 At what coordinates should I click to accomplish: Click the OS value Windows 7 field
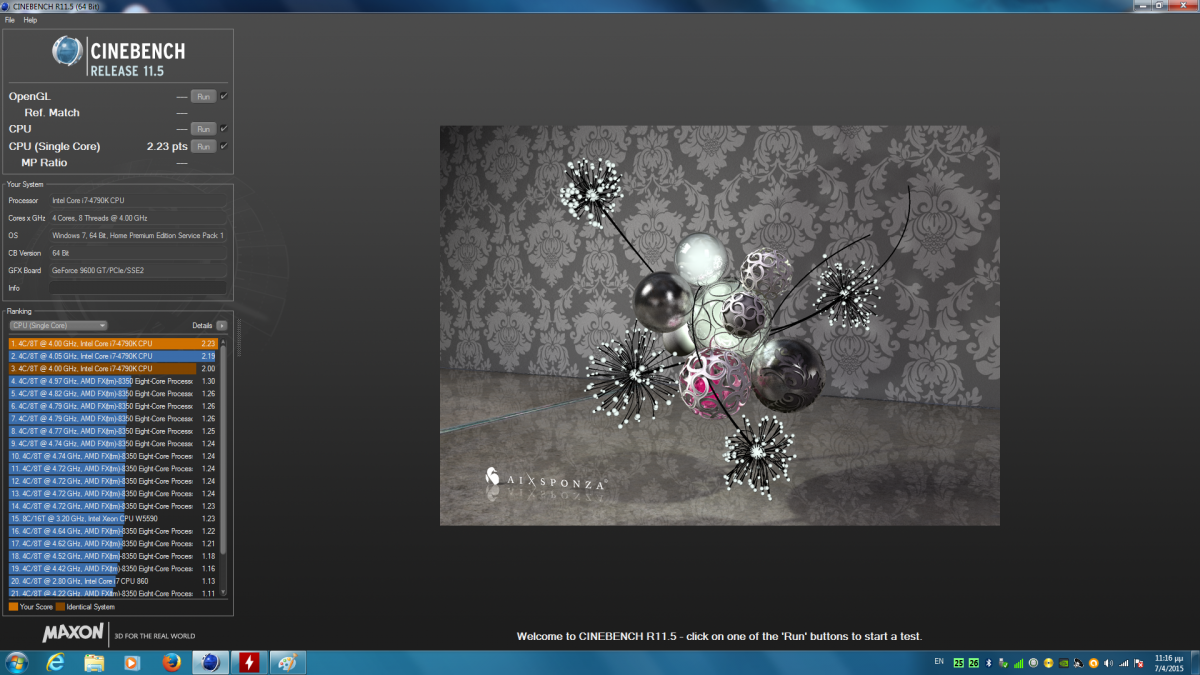138,235
